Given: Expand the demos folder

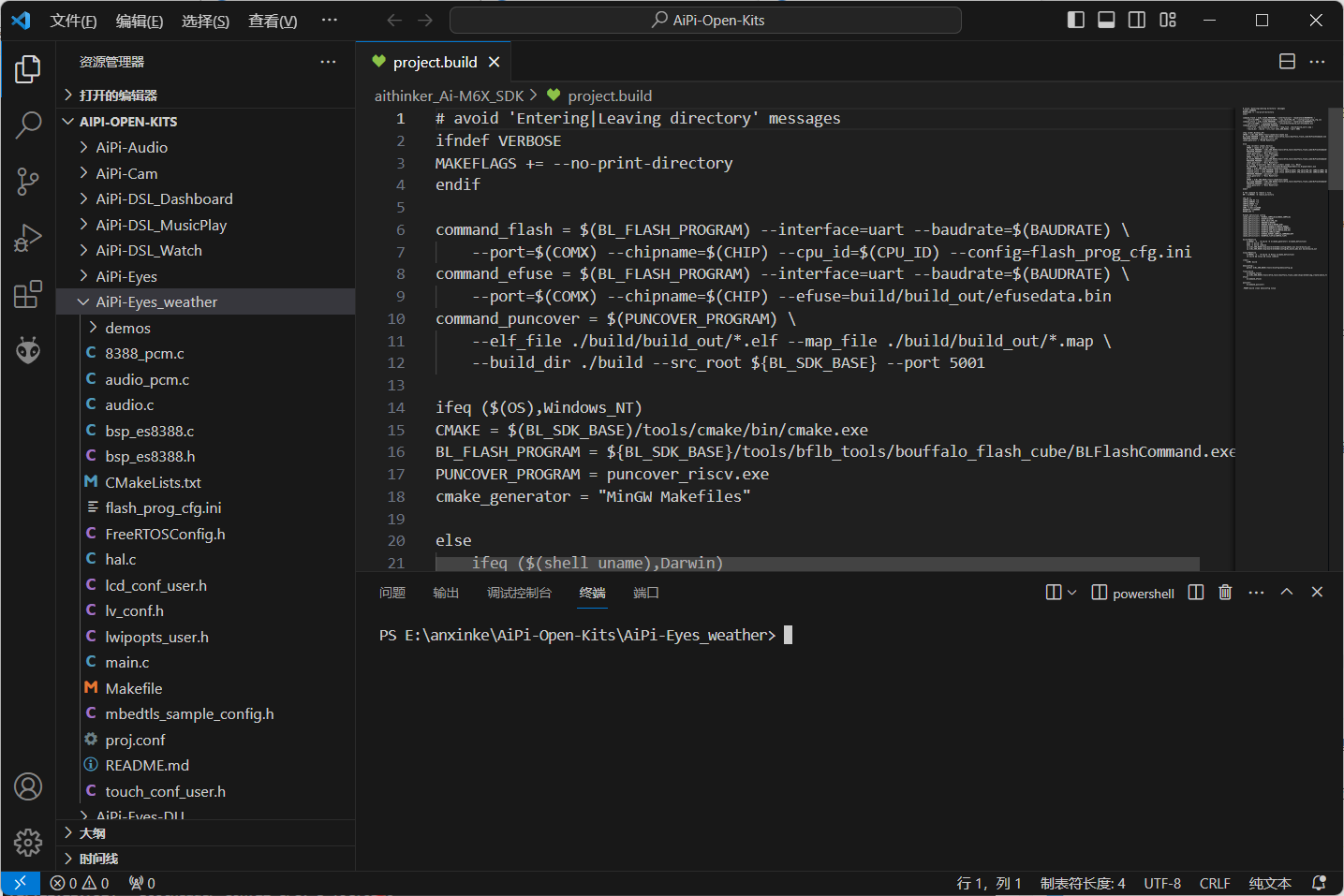Looking at the screenshot, I should click(206, 328).
